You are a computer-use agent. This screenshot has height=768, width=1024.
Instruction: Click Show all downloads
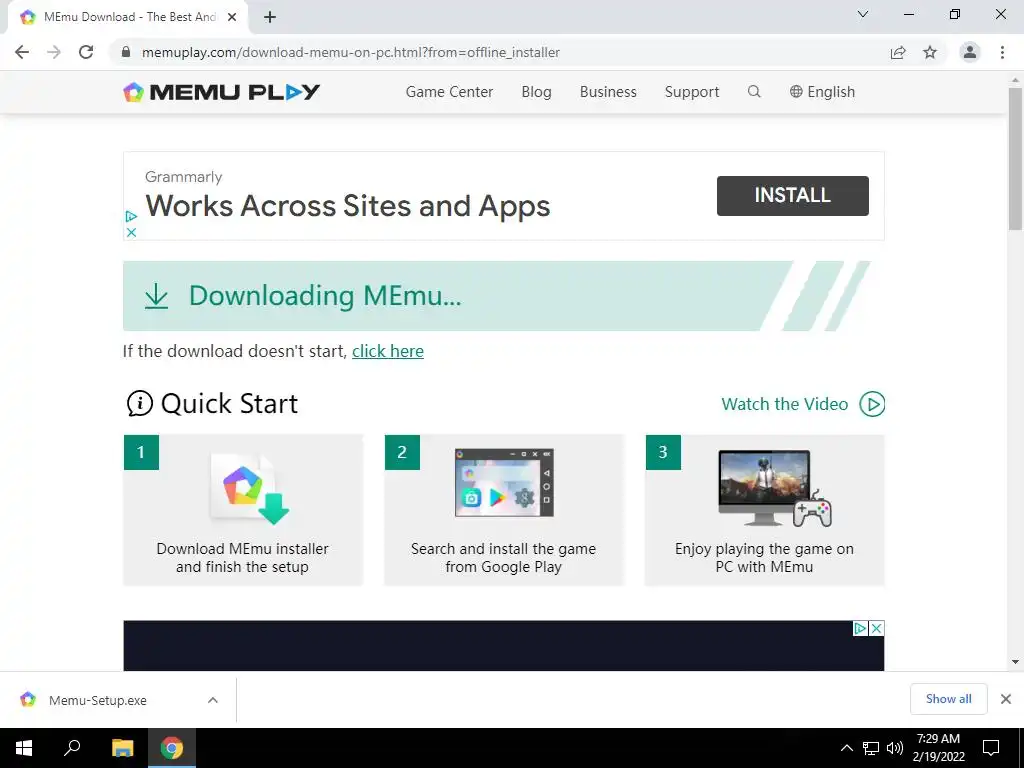(948, 699)
